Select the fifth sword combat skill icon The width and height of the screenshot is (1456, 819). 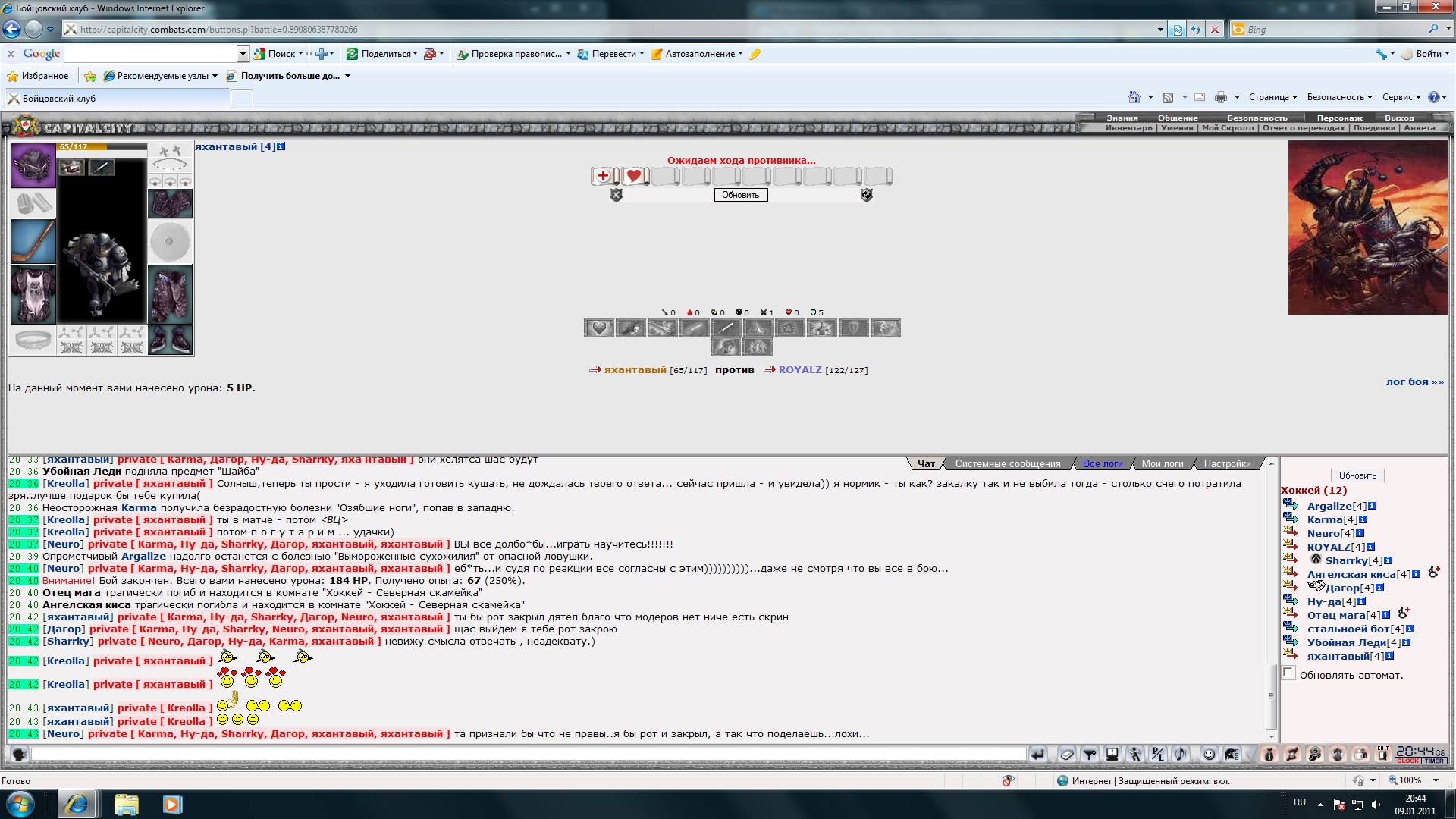(x=726, y=328)
